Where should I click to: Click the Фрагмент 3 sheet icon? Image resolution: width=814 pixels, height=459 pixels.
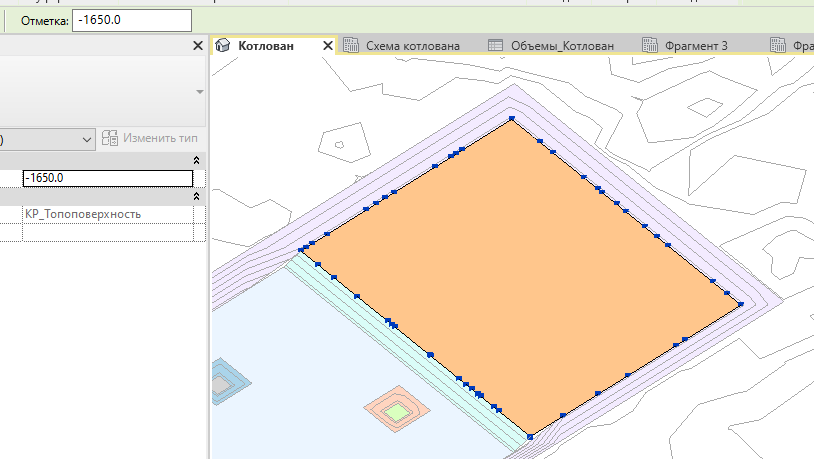(x=650, y=45)
